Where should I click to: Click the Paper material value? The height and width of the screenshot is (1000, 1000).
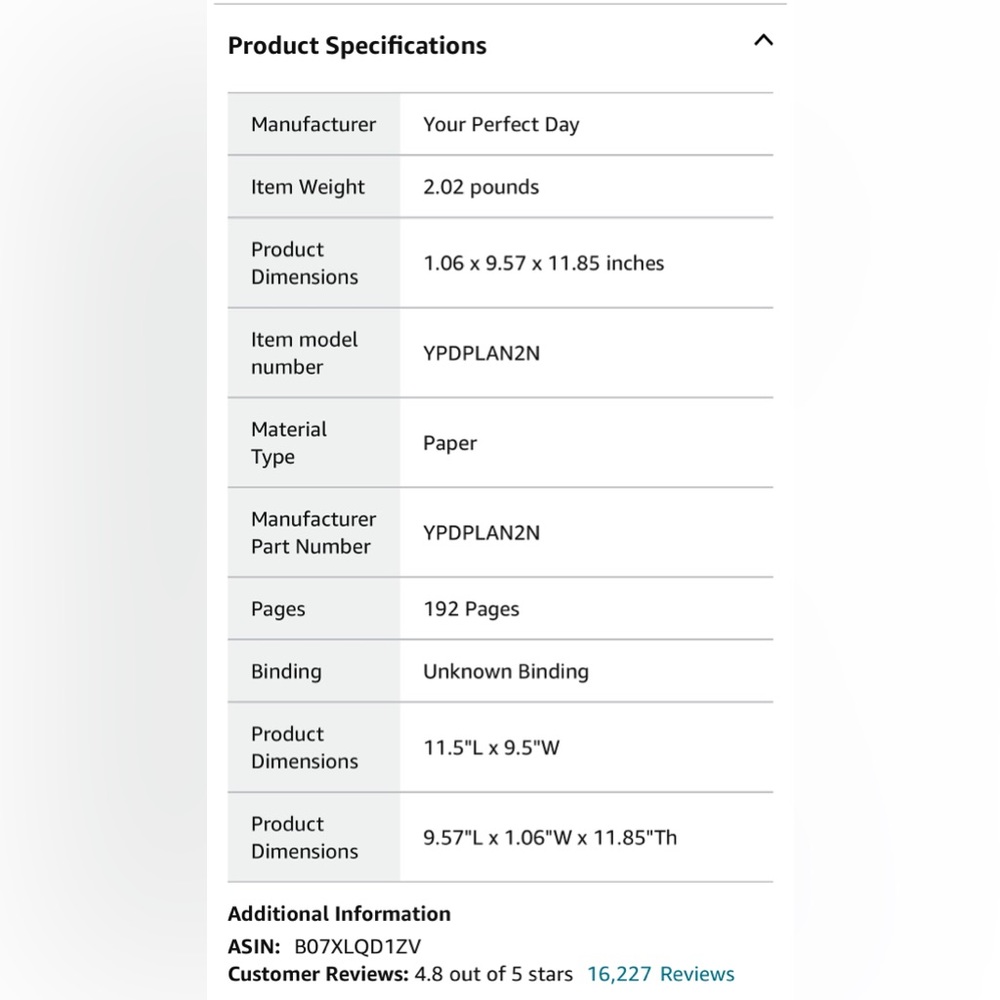point(450,443)
